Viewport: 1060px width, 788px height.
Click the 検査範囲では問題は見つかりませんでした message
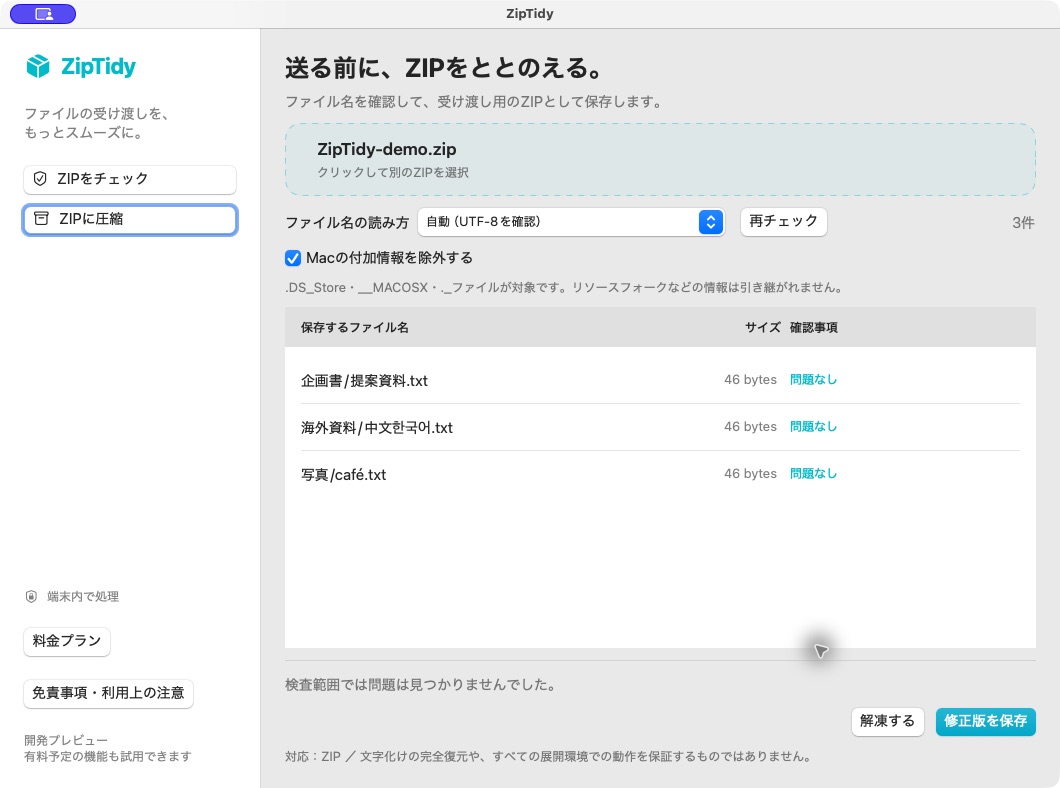tap(420, 685)
